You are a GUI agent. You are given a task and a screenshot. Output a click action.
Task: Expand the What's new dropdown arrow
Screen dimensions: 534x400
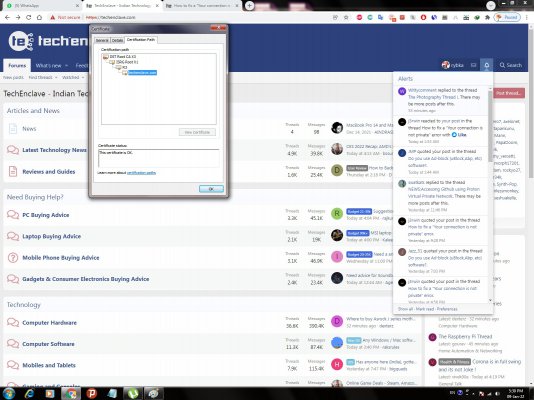pyautogui.click(x=66, y=65)
